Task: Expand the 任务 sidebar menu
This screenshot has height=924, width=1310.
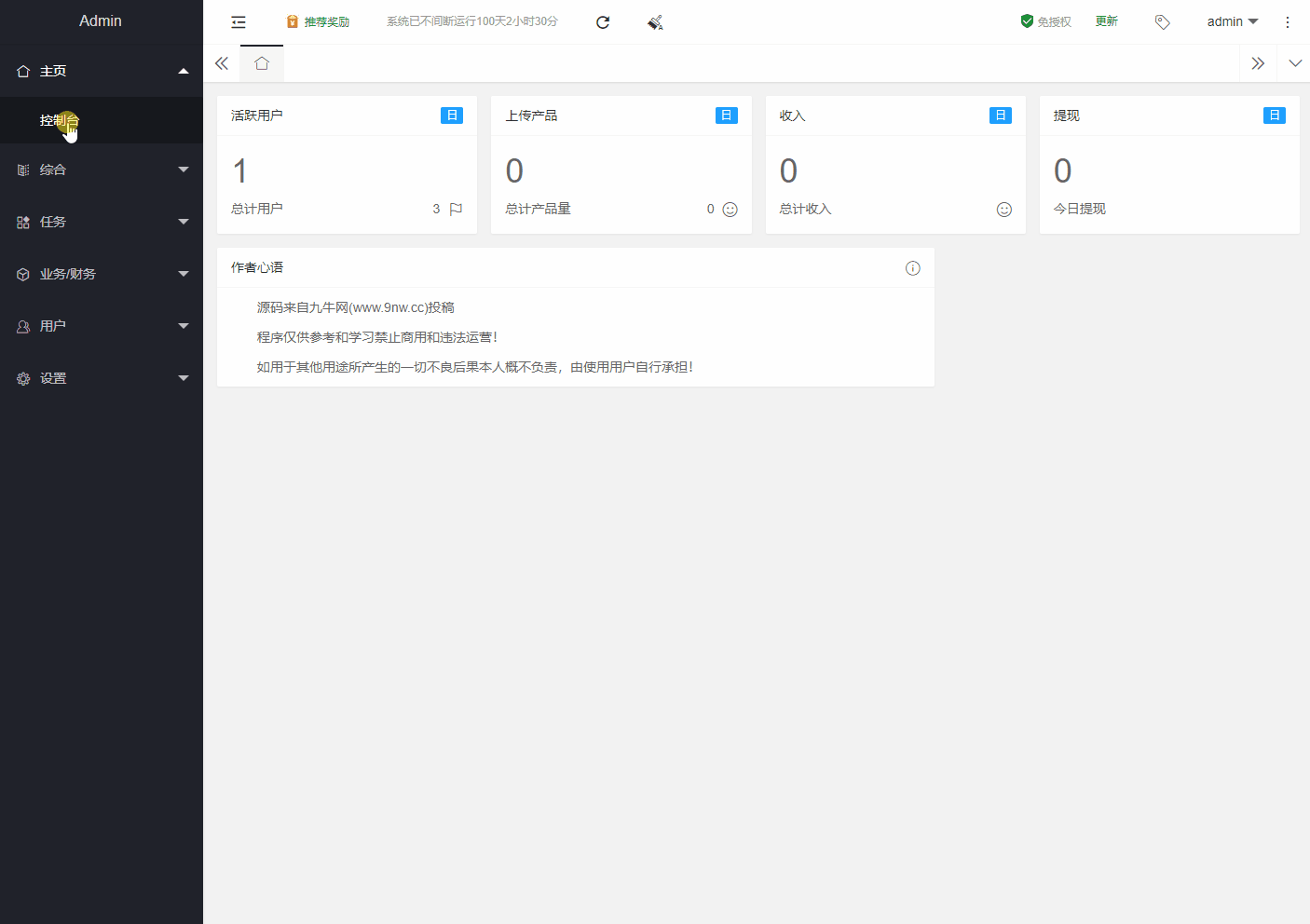Action: pos(102,222)
